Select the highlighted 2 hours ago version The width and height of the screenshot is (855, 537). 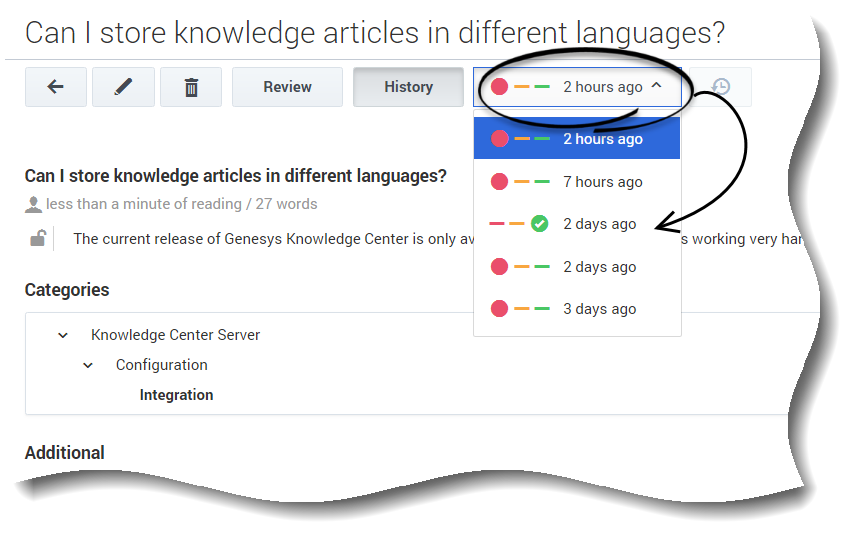coord(602,139)
